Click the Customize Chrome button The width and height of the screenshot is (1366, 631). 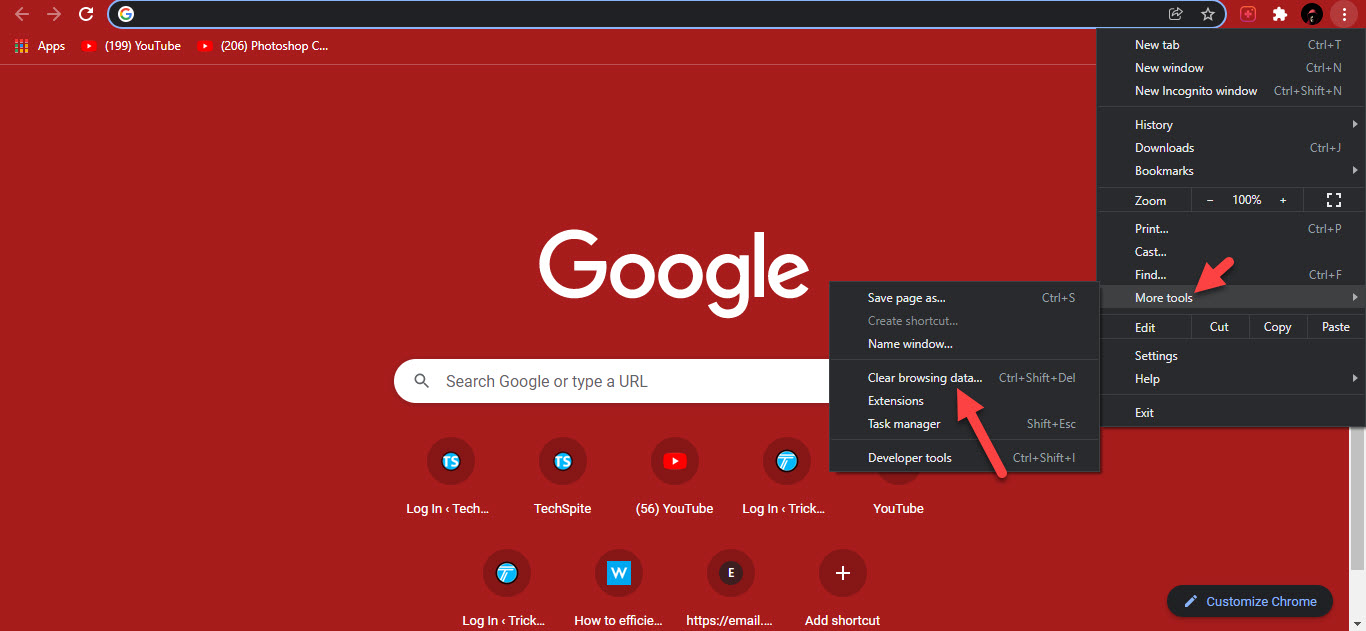[1250, 601]
